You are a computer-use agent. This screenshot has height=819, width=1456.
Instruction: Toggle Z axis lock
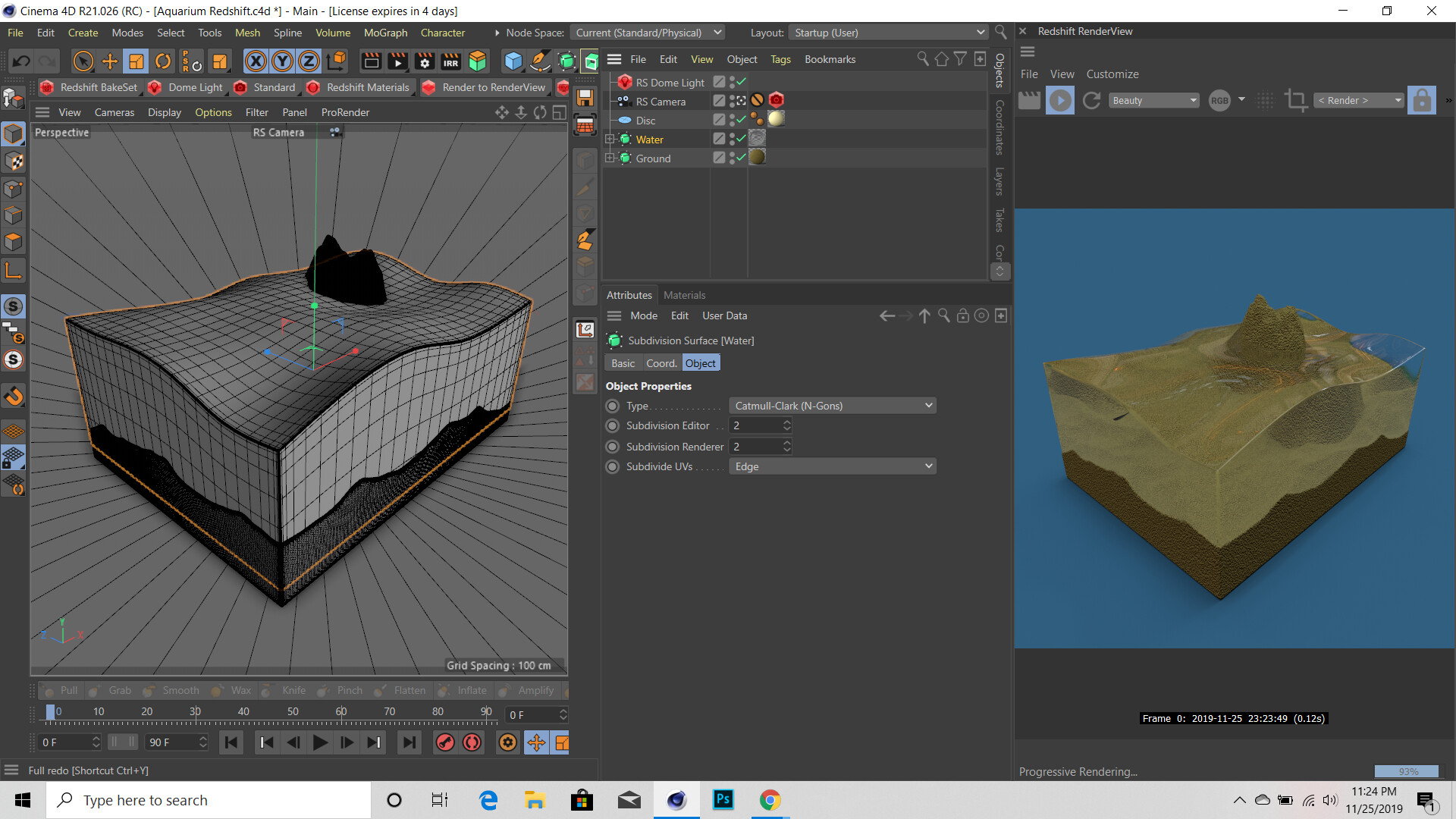[309, 61]
